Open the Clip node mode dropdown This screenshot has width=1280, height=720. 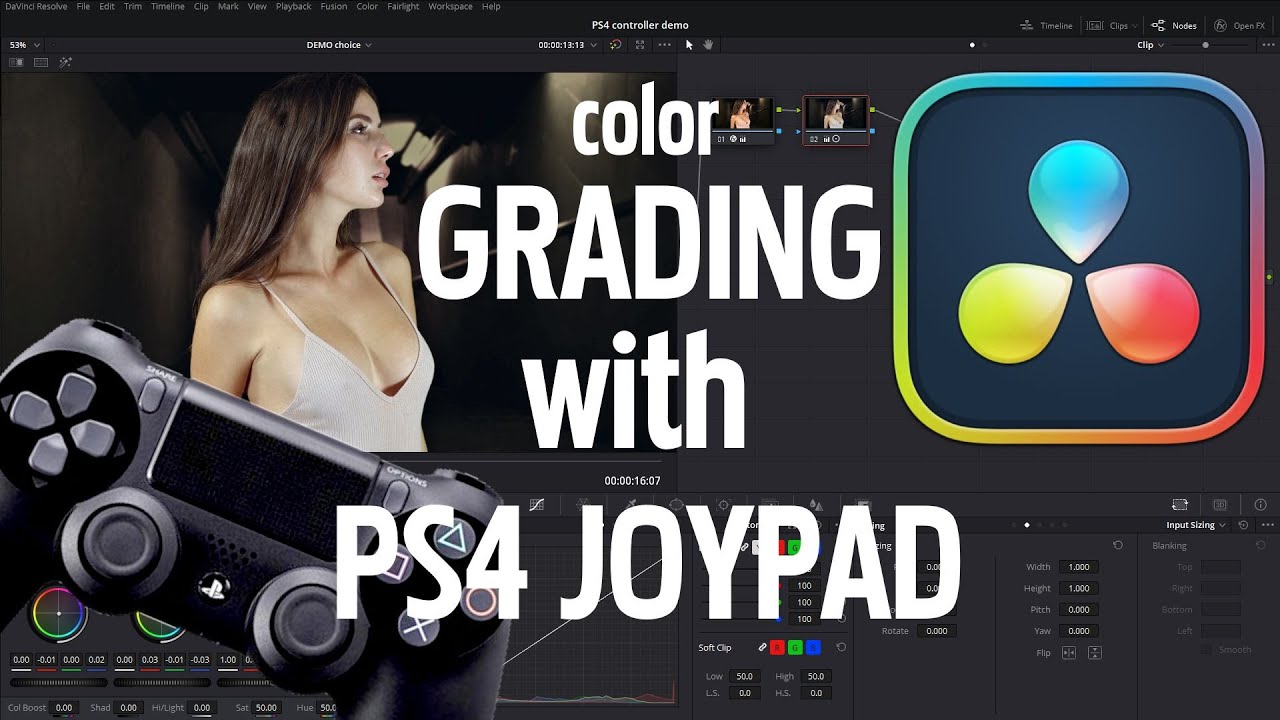click(1150, 45)
